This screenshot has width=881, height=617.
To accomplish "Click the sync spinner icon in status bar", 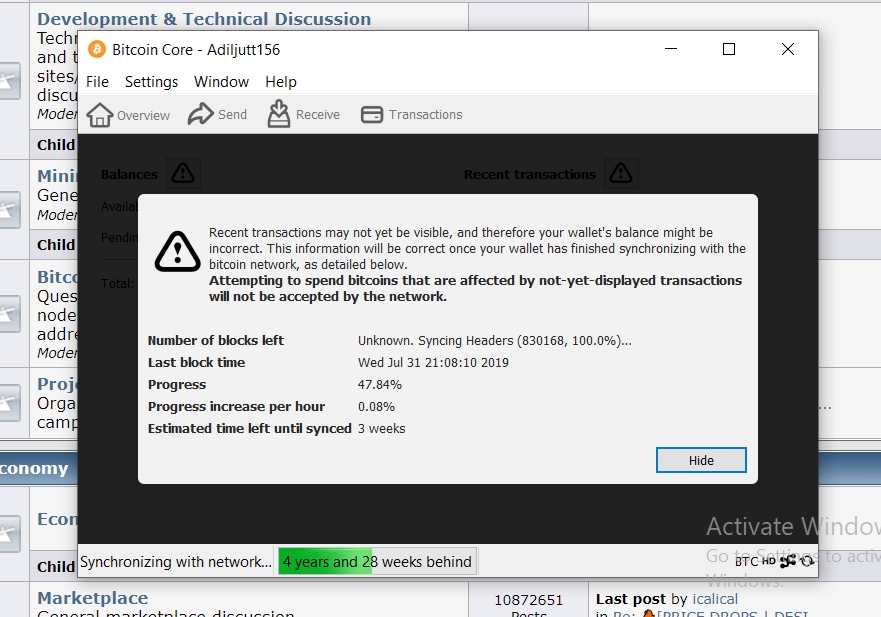I will [x=807, y=561].
